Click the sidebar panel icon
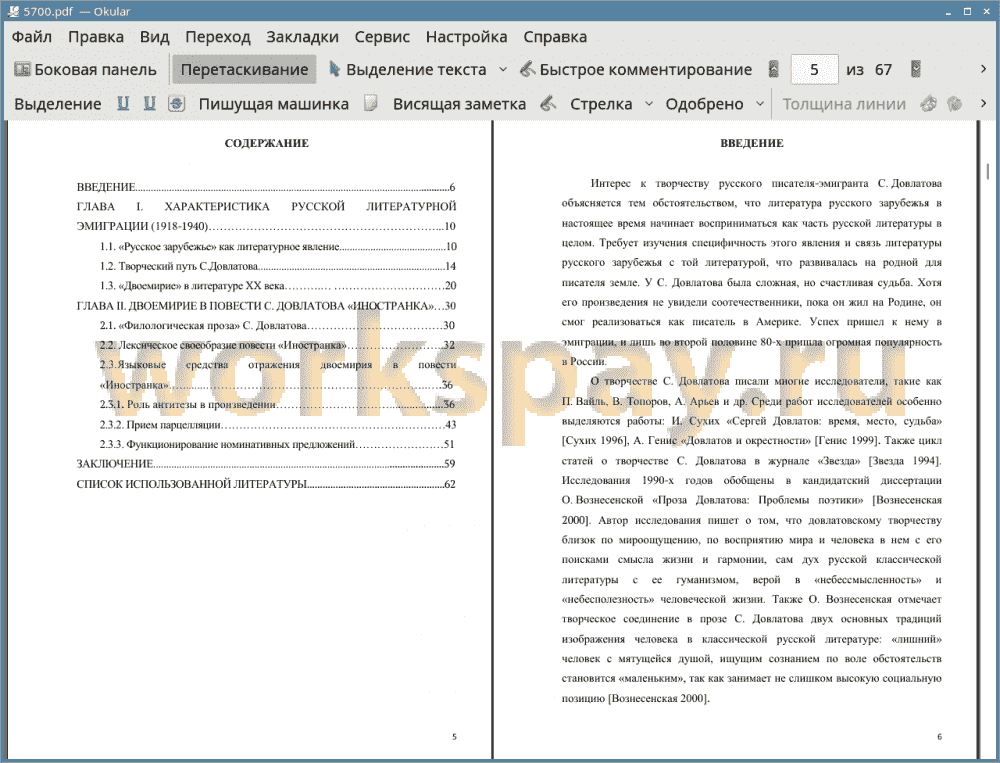Image resolution: width=1000 pixels, height=763 pixels. (22, 69)
